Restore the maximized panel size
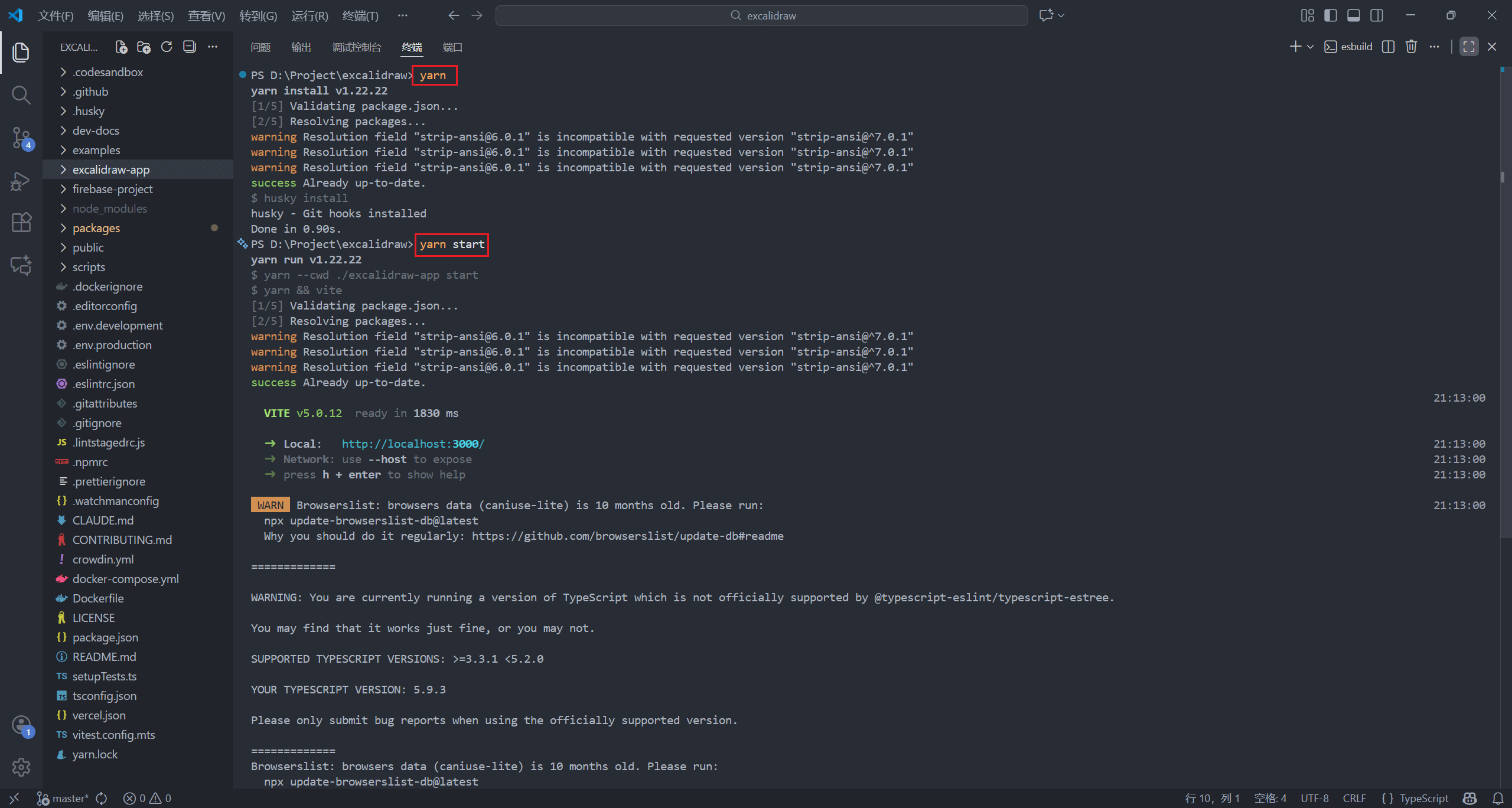1512x808 pixels. [1468, 47]
